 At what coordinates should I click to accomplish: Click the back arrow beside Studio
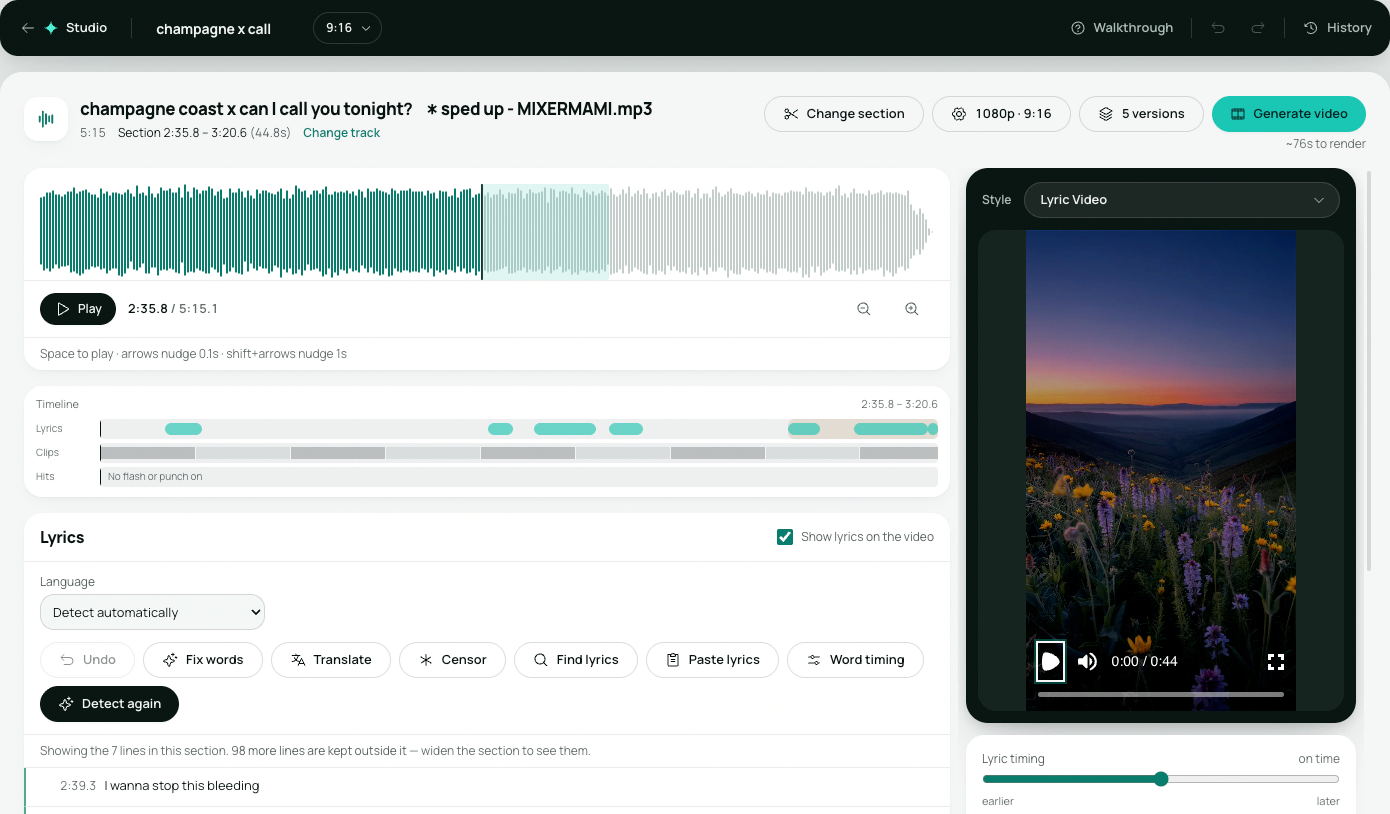tap(28, 28)
